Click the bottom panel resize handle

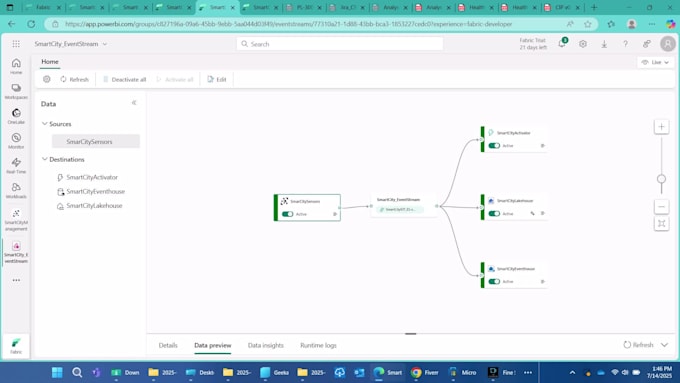(411, 334)
